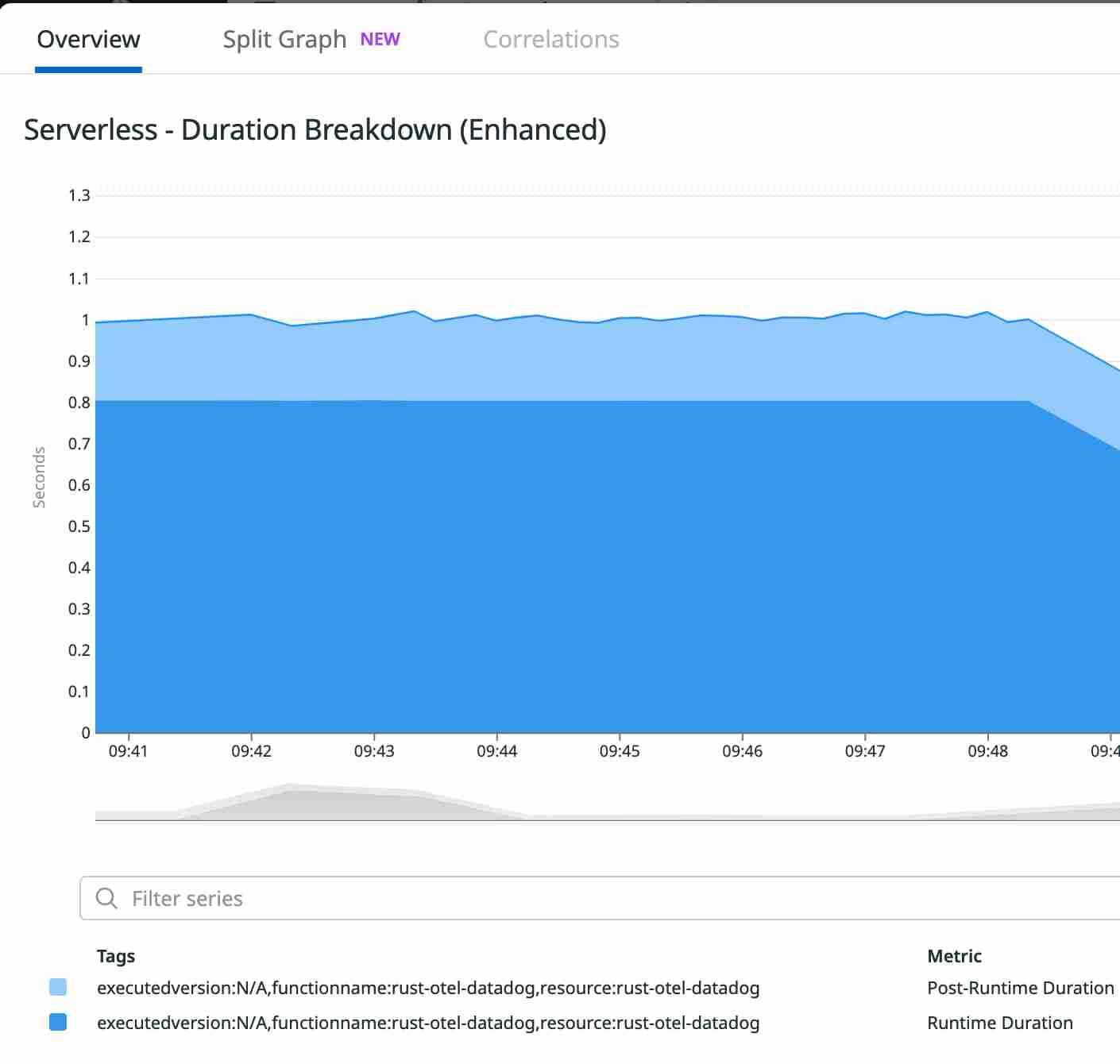
Task: Click the dark blue Runtime Duration swatch
Action: point(56,1023)
